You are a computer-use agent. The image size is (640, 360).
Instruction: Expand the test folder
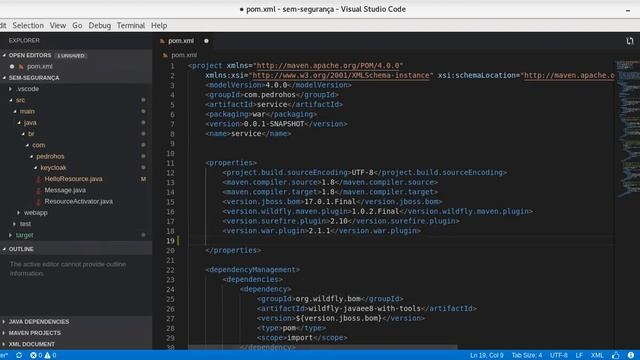tap(15, 224)
